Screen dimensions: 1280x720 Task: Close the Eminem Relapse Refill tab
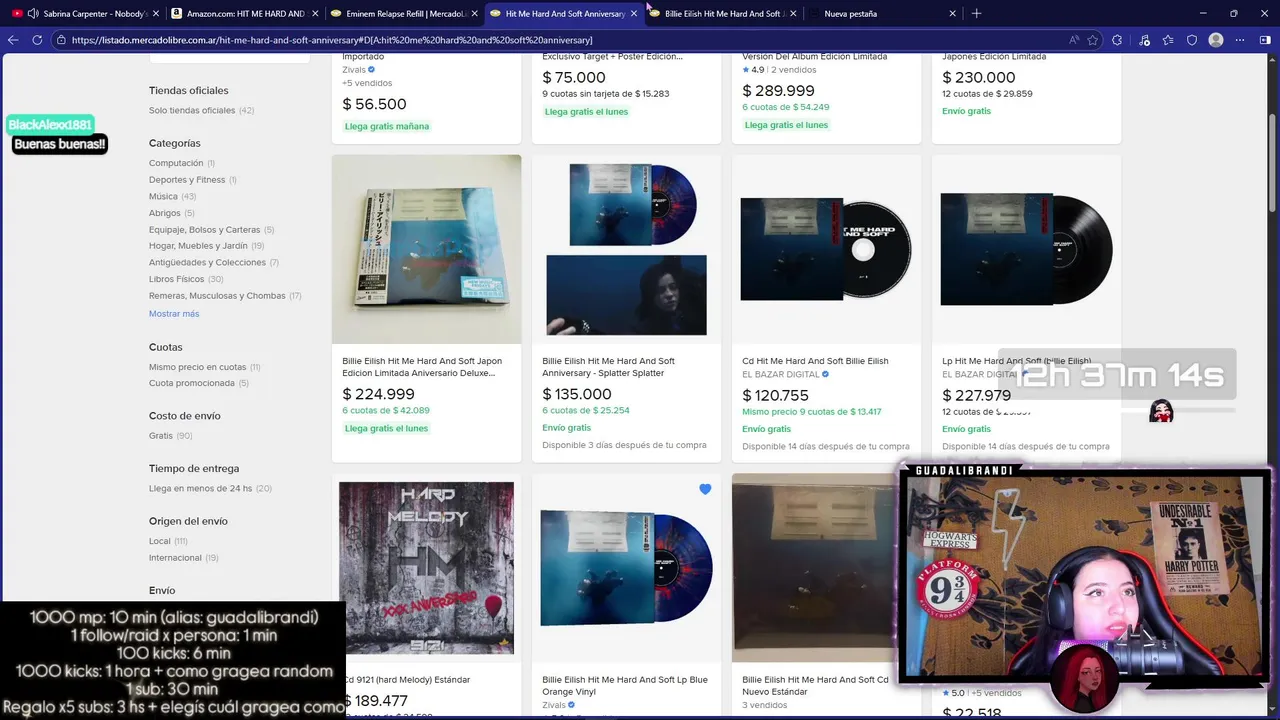[474, 13]
